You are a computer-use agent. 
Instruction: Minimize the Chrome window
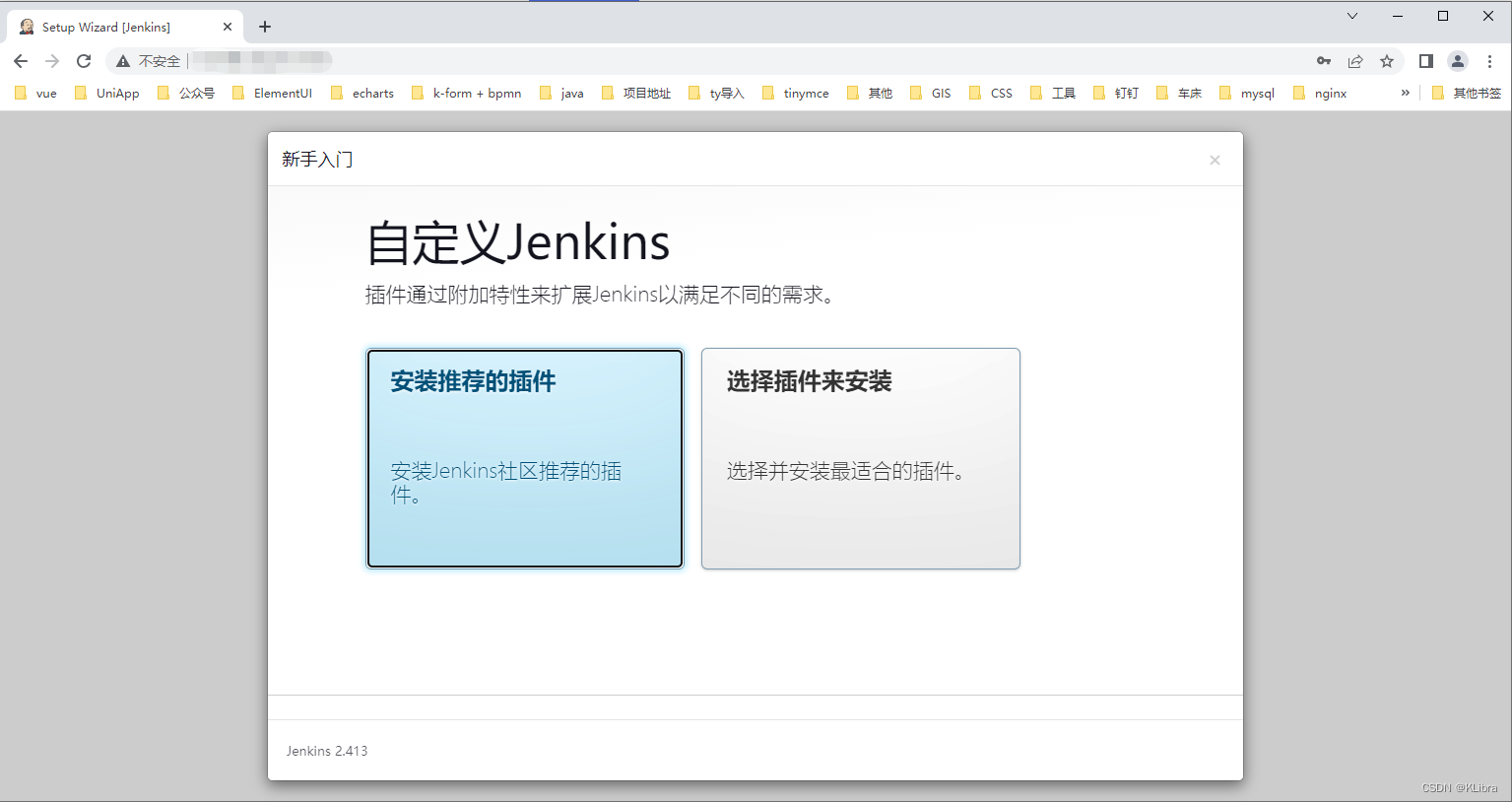pos(1398,16)
